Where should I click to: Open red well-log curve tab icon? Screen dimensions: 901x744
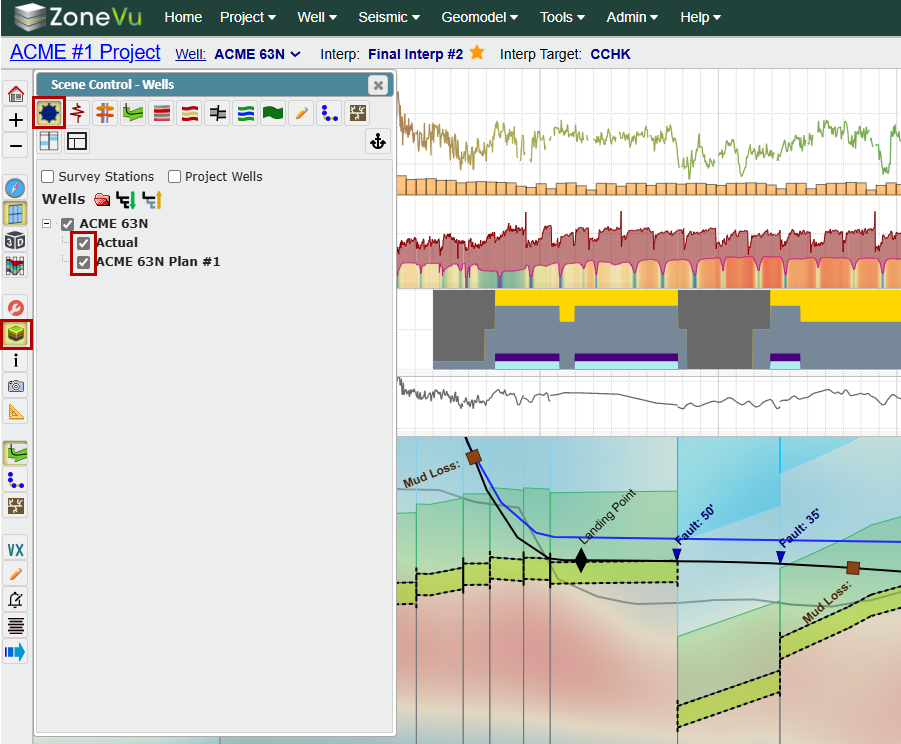tap(78, 113)
